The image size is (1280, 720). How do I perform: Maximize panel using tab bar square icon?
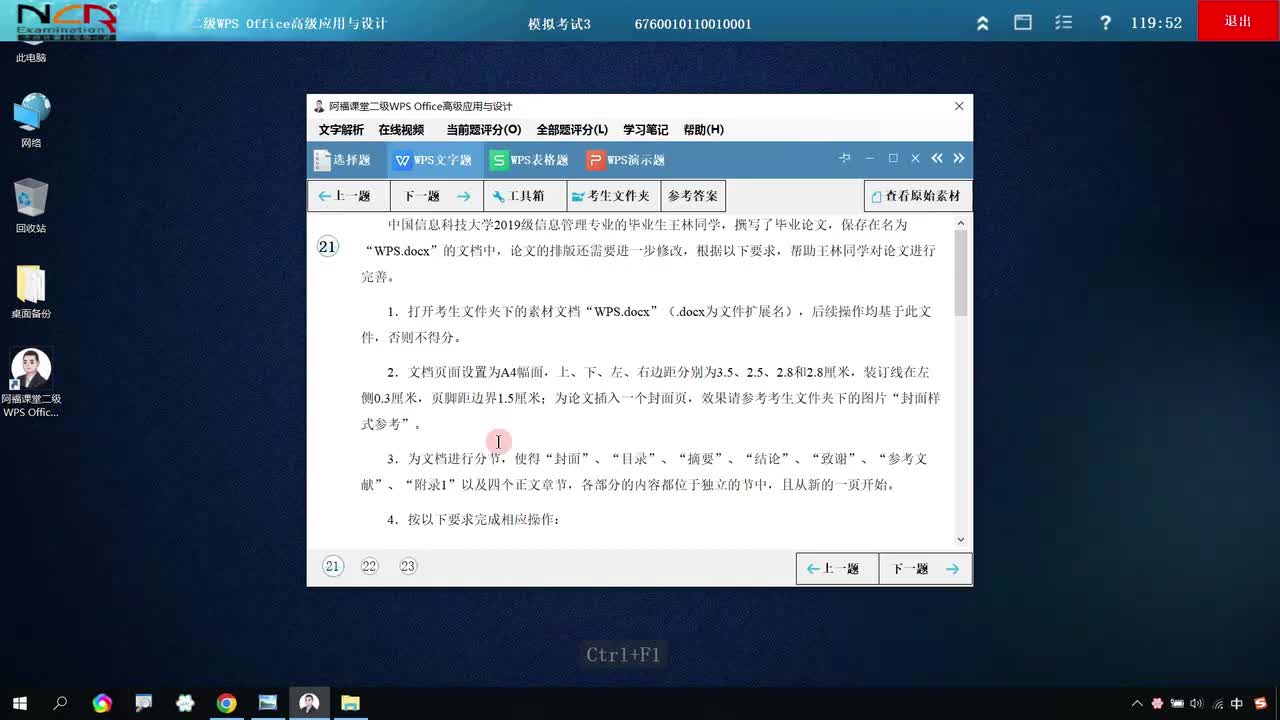[893, 158]
